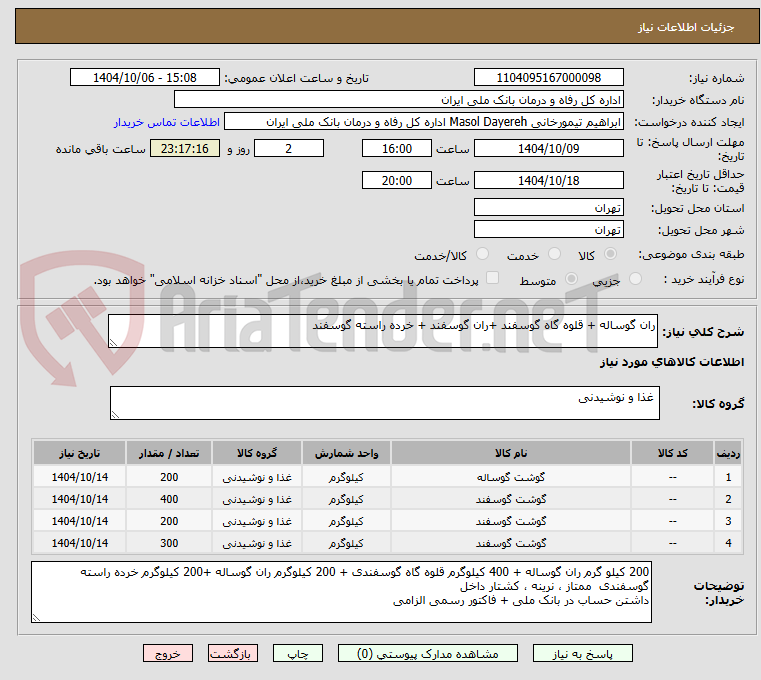Select the خدمت radio button
This screenshot has width=761, height=680.
tap(554, 254)
